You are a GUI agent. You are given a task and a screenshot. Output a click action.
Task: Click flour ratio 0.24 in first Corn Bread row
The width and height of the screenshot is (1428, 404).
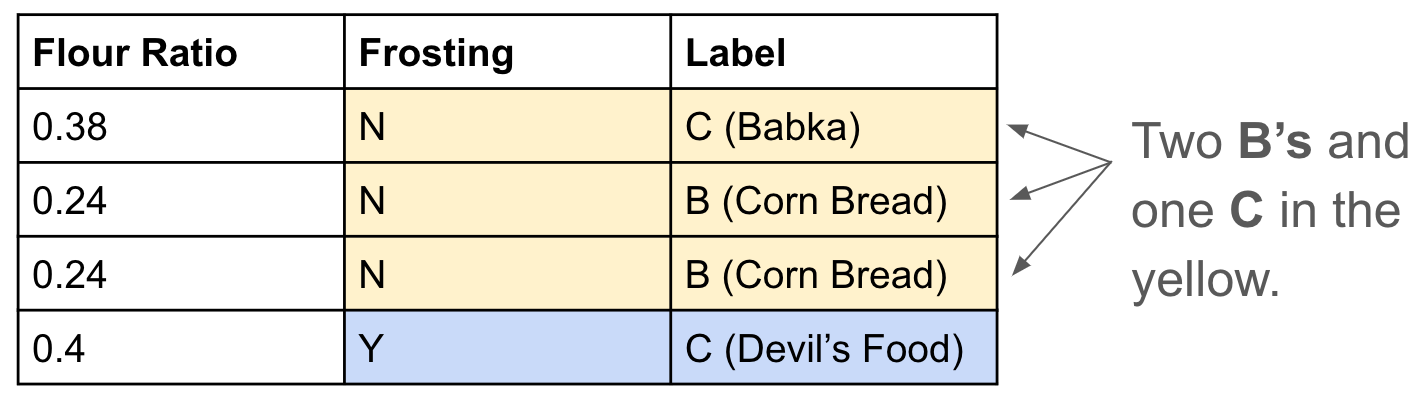coord(70,201)
